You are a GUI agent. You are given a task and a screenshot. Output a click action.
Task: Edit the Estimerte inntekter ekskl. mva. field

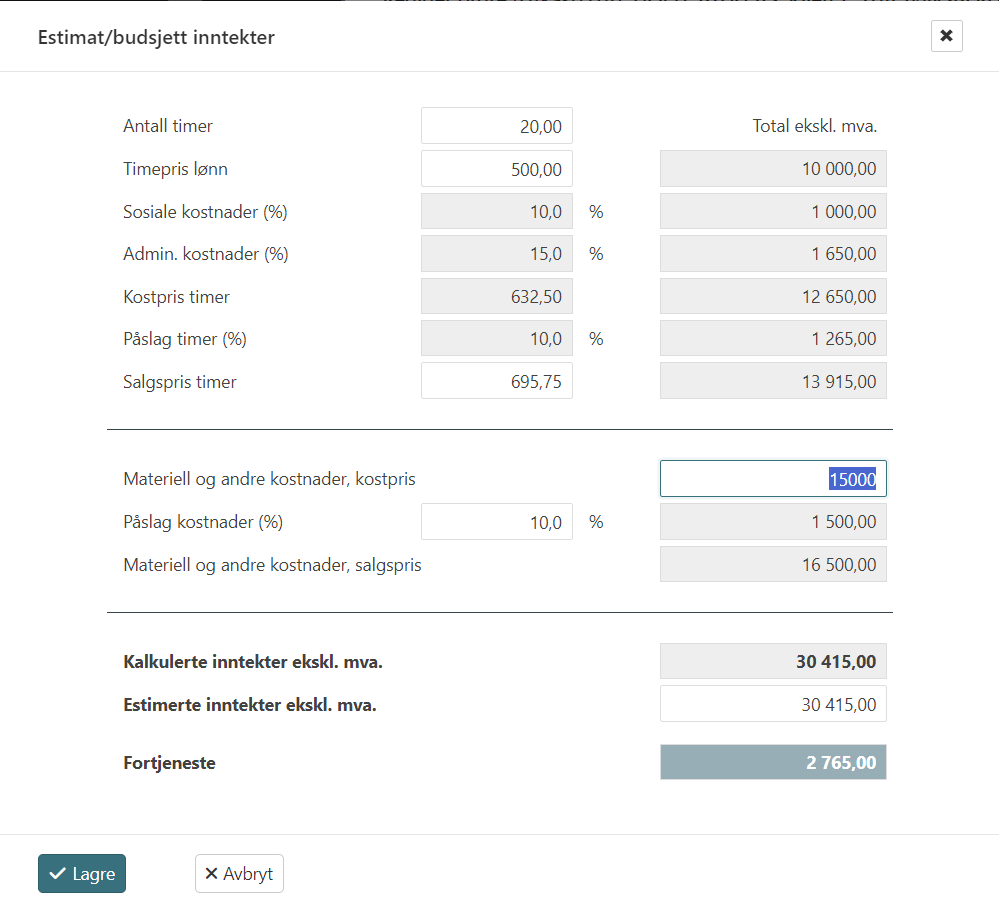click(773, 704)
